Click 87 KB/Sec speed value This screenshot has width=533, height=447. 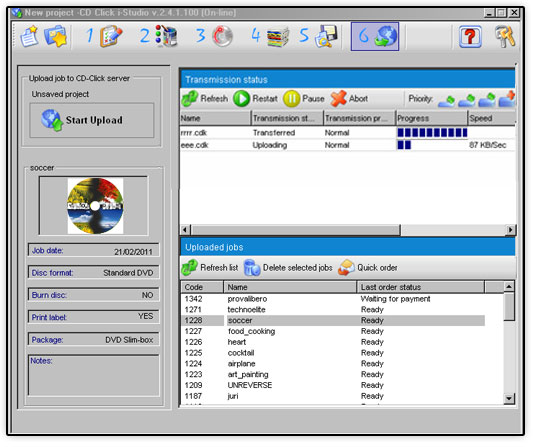488,145
